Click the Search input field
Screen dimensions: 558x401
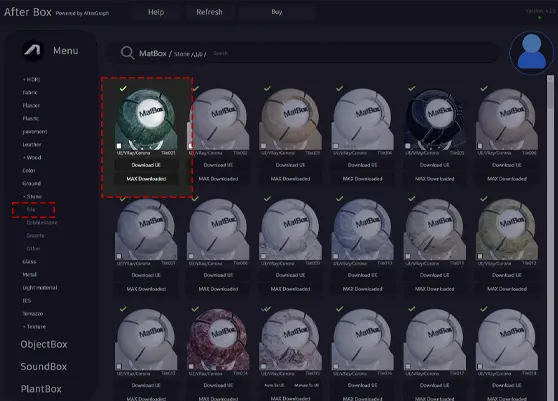click(x=352, y=53)
